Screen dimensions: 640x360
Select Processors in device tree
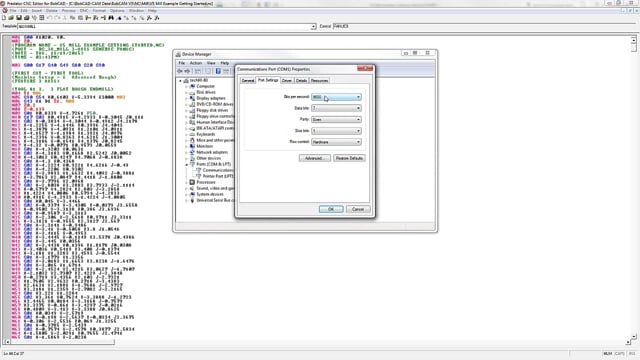pyautogui.click(x=206, y=182)
